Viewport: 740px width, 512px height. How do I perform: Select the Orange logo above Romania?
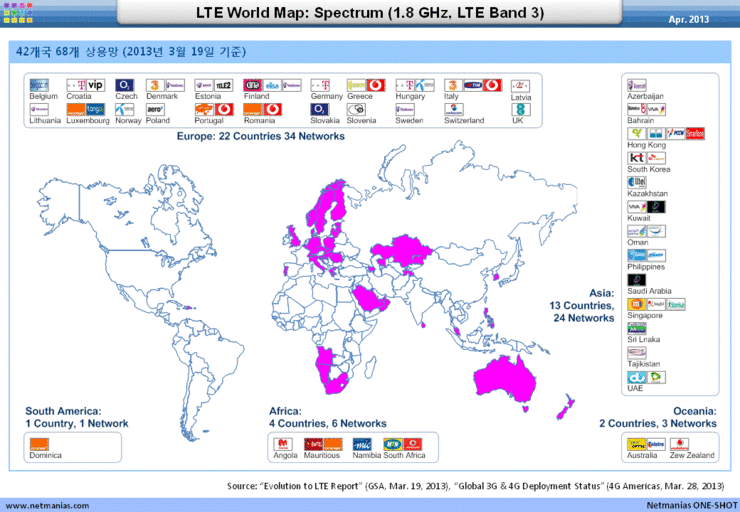[x=253, y=109]
